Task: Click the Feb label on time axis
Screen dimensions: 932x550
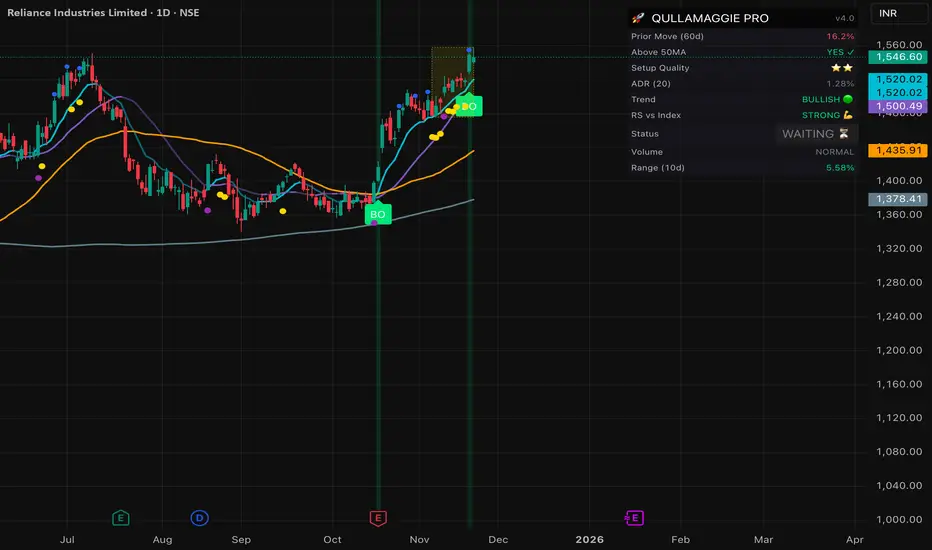Action: tap(681, 540)
